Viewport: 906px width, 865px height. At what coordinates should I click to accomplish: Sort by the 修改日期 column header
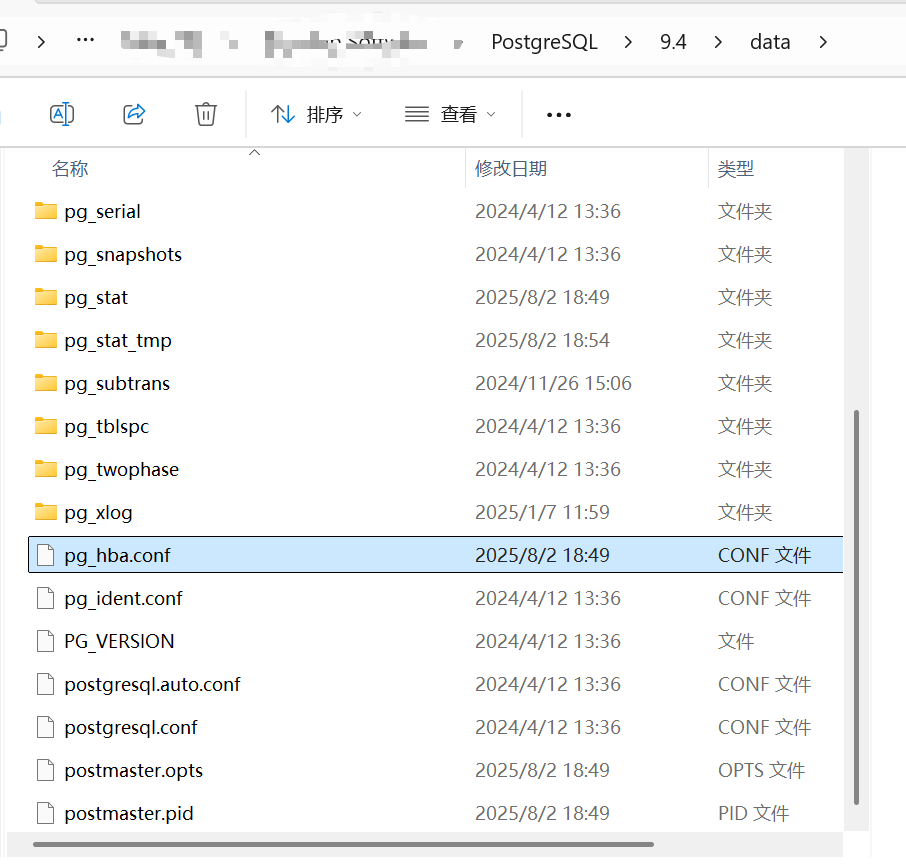click(511, 169)
